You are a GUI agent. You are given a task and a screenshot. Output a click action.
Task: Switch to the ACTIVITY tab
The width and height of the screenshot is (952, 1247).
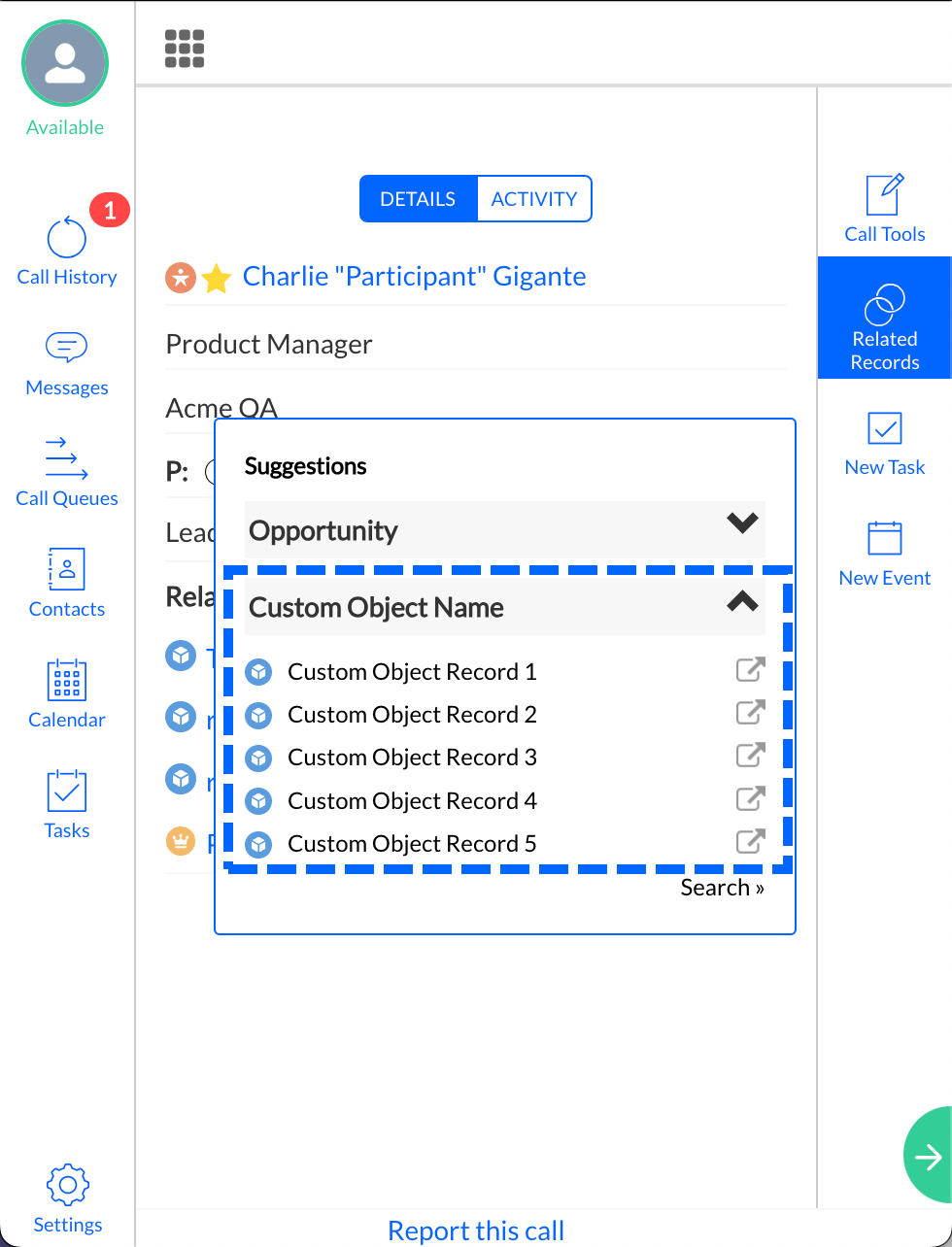pos(533,199)
